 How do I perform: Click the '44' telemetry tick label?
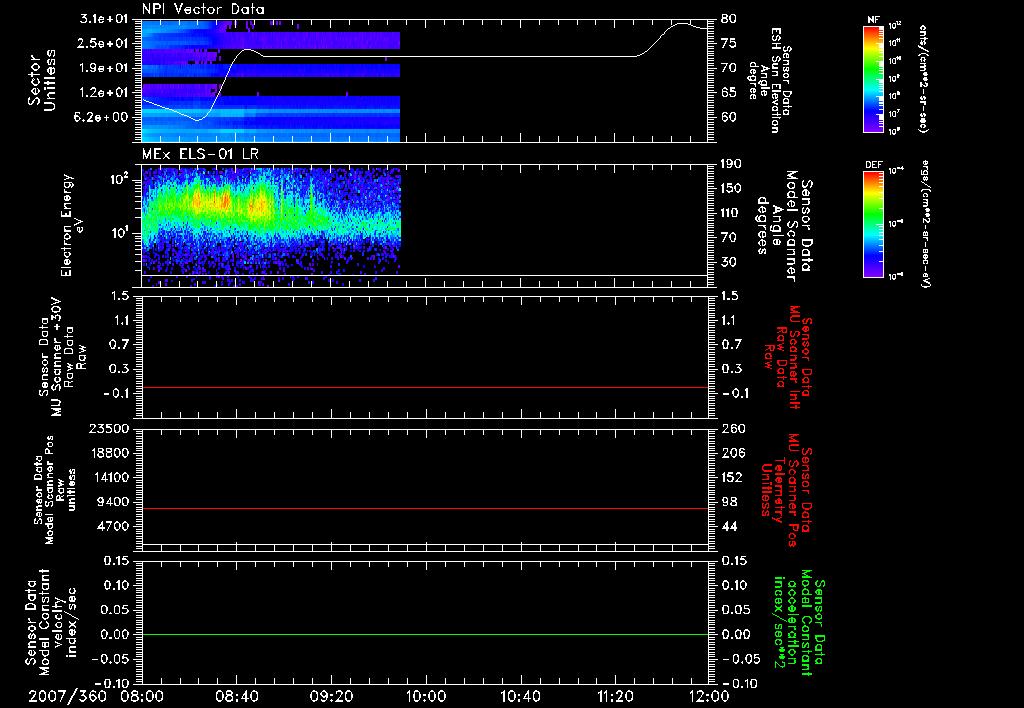pos(729,526)
